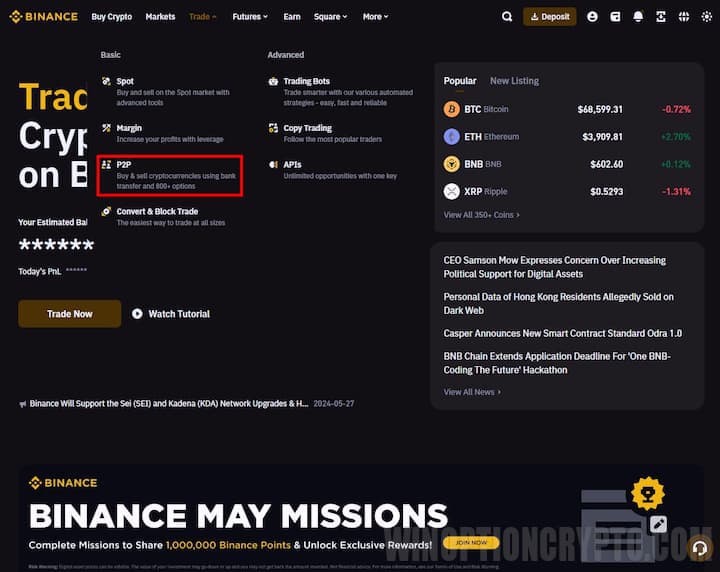Expand the Square dropdown menu
The image size is (720, 572).
click(331, 17)
